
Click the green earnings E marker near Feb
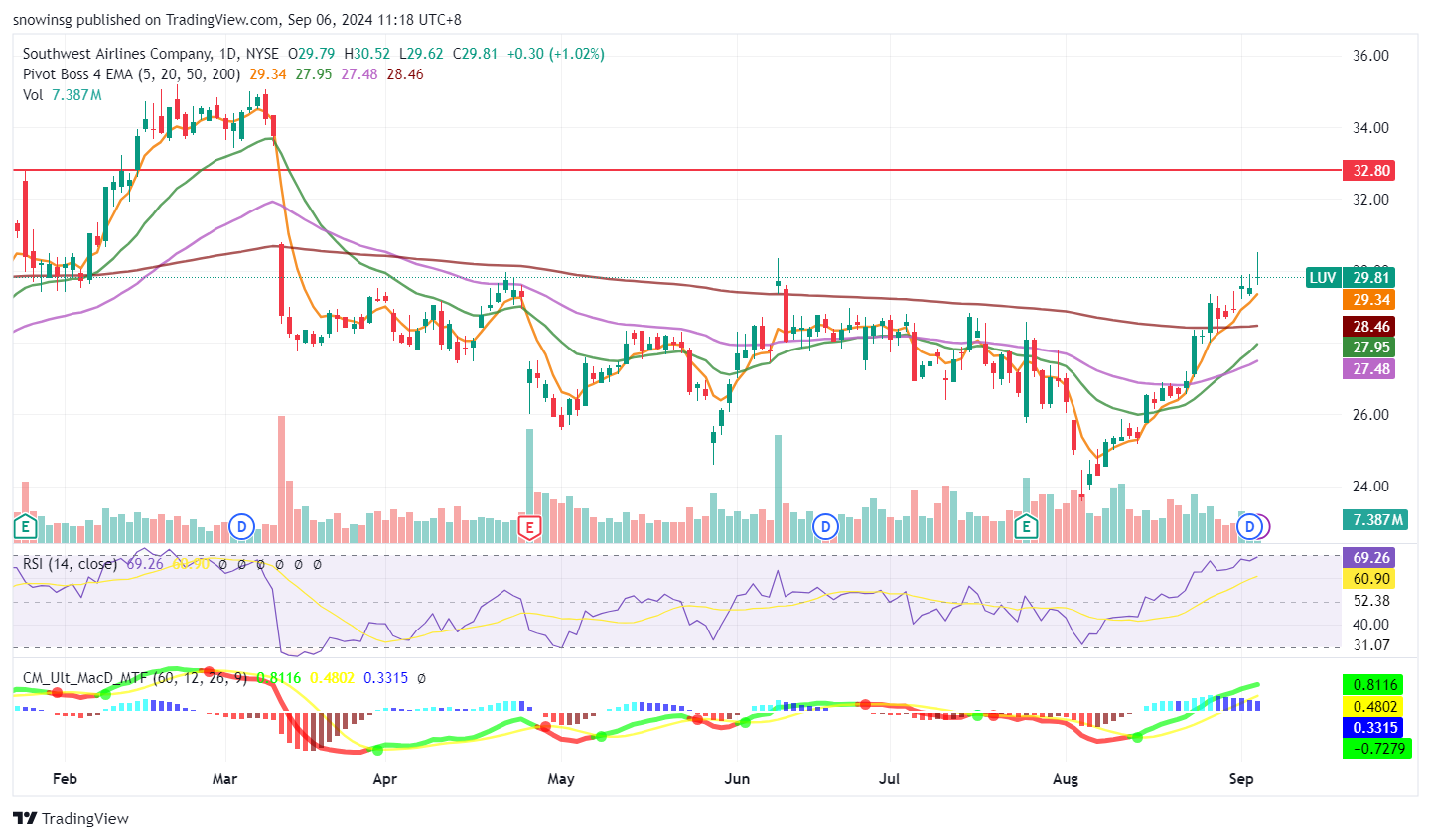pos(26,526)
